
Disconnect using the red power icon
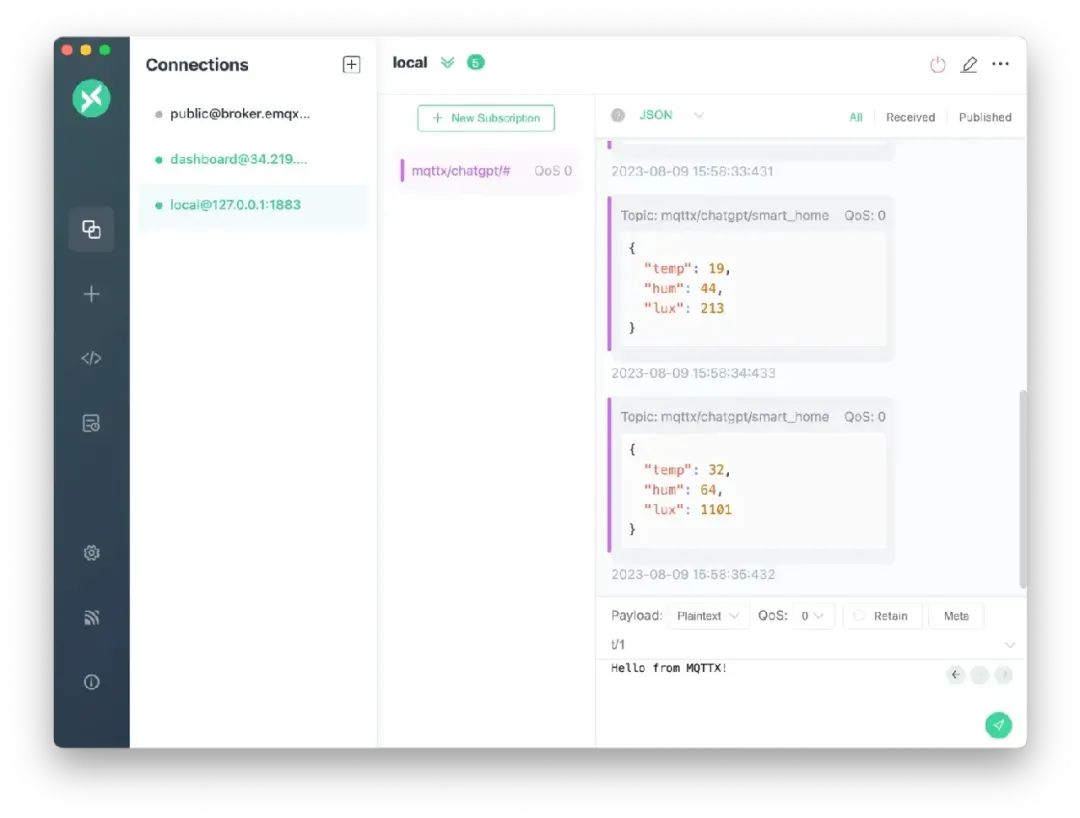click(x=937, y=65)
